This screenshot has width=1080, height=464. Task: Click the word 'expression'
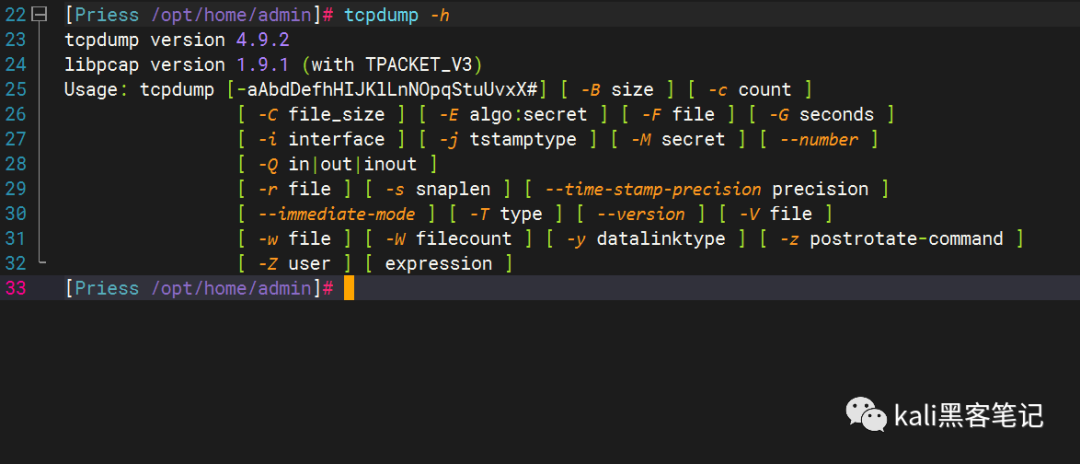438,264
